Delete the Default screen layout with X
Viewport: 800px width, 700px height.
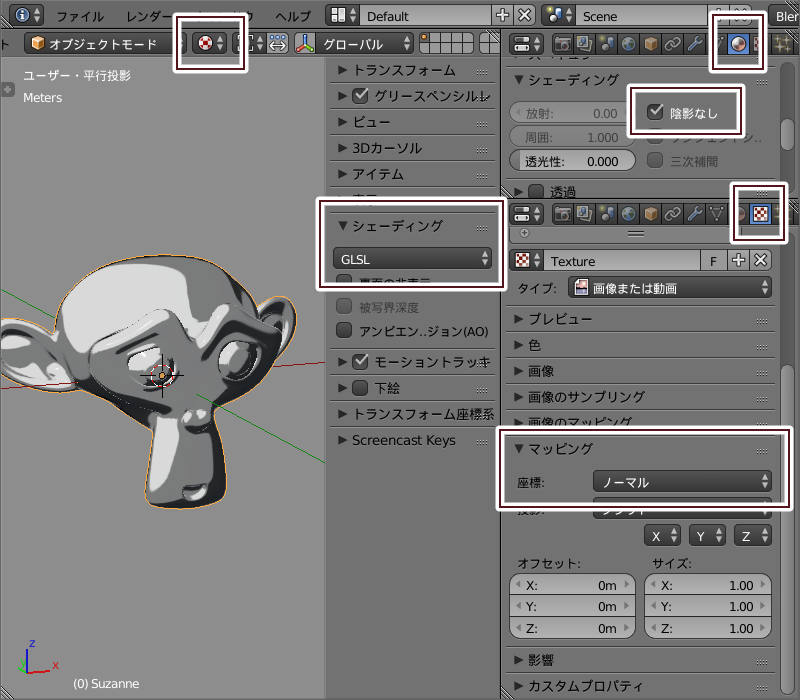tap(524, 15)
